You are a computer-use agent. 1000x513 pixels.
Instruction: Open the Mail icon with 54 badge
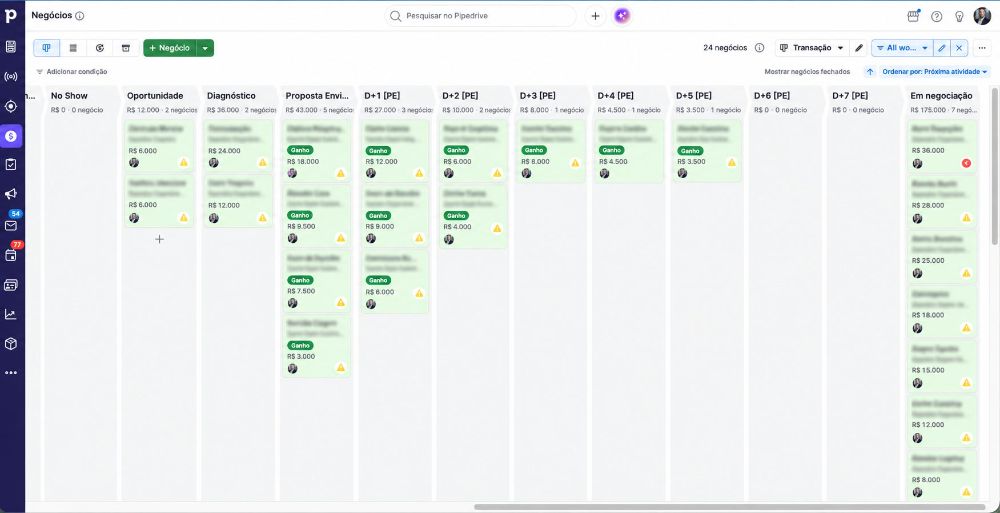11,225
